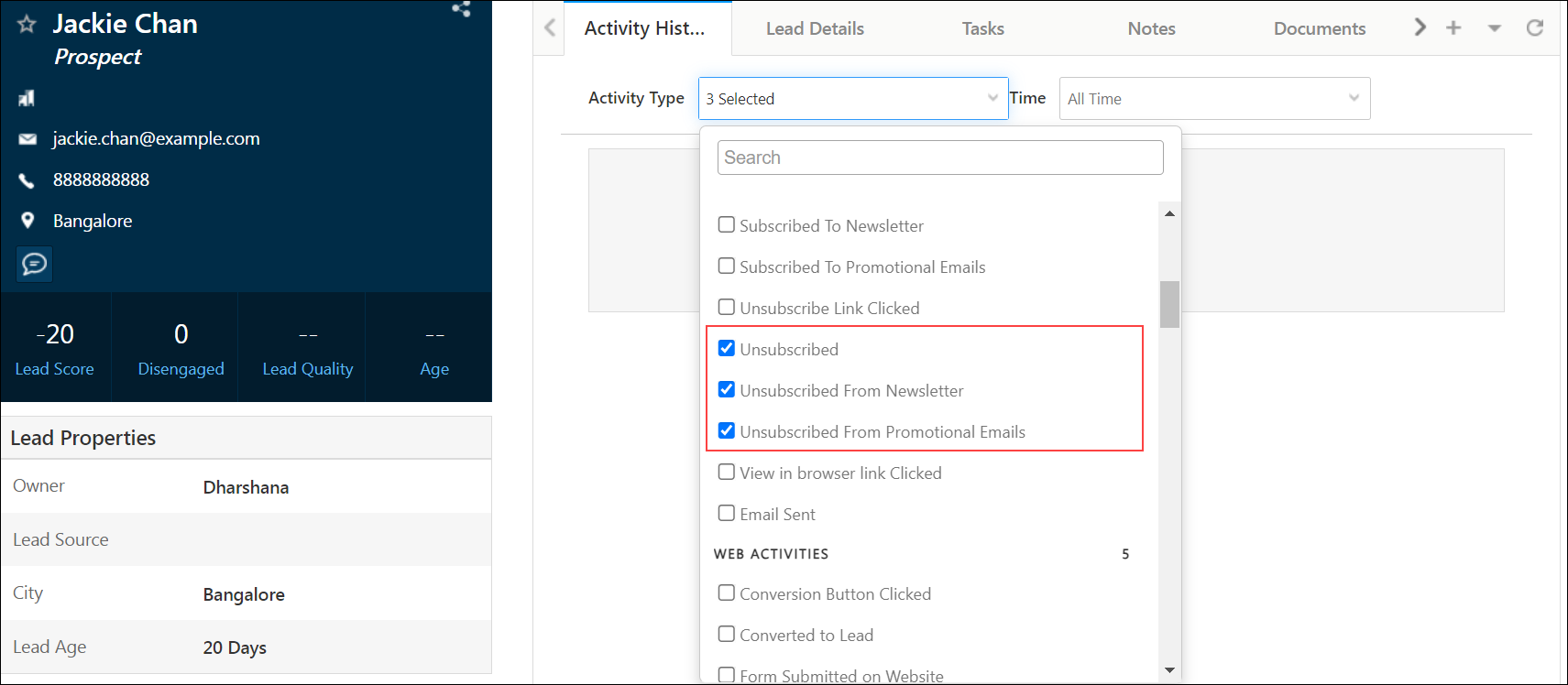The height and width of the screenshot is (685, 1568).
Task: Check the Email Sent checkbox
Action: pyautogui.click(x=727, y=514)
